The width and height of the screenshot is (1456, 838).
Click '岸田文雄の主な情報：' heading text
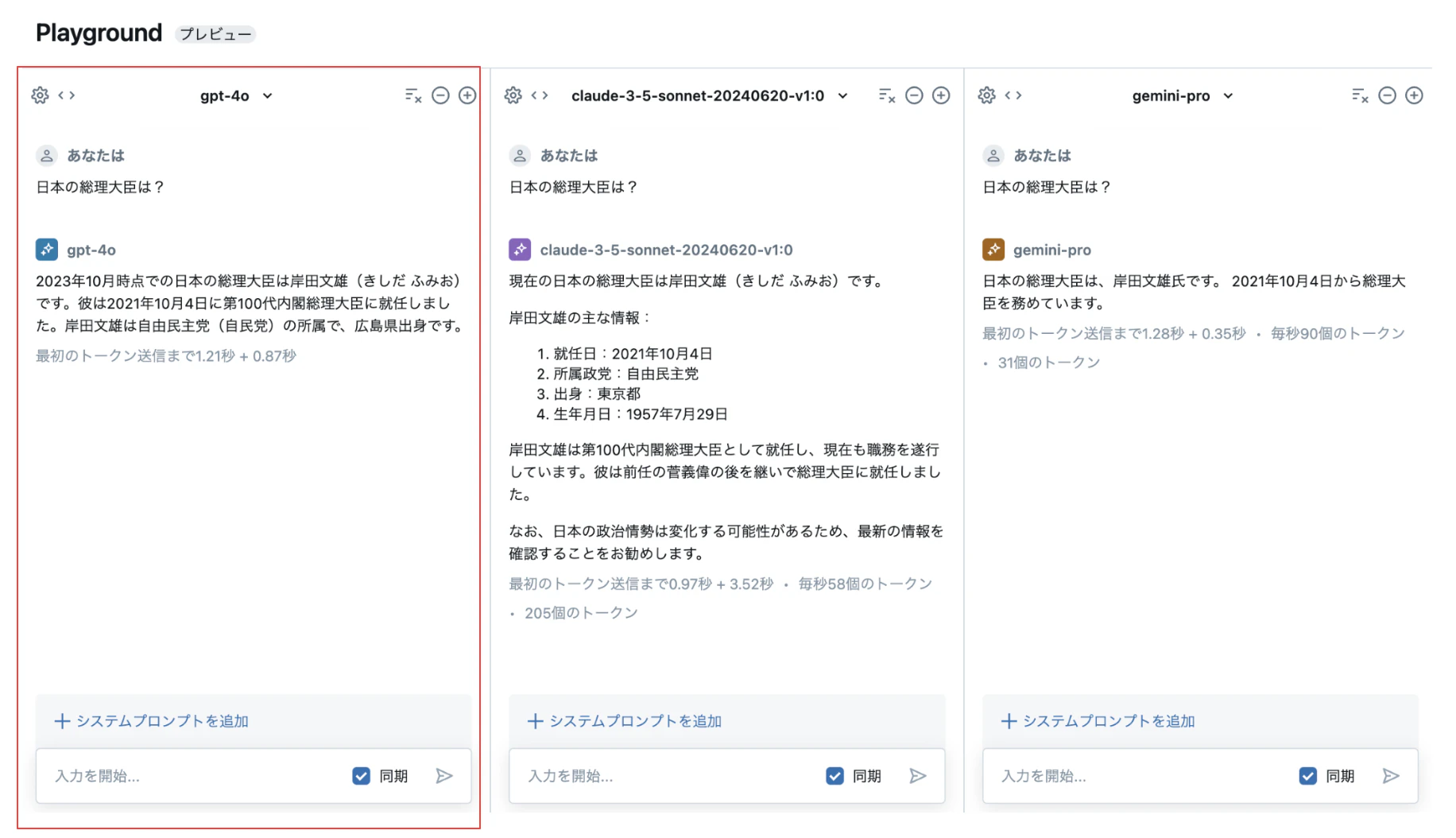tap(580, 318)
